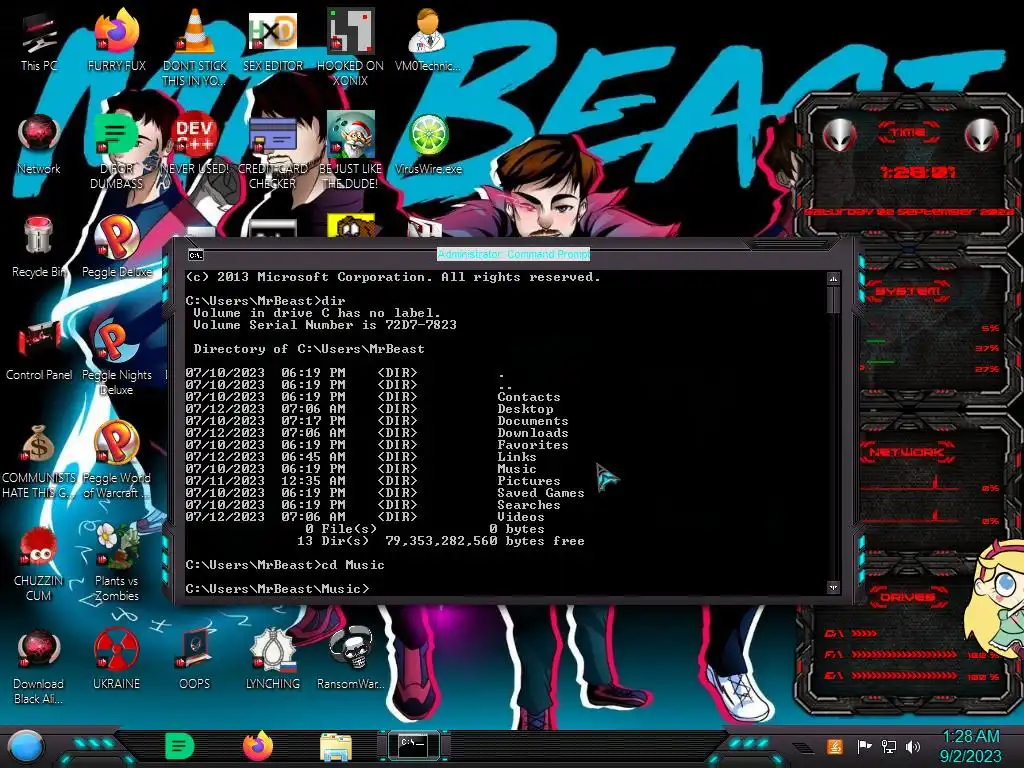1024x768 pixels.
Task: Click the E:\ drive usage bar
Action: 904,676
